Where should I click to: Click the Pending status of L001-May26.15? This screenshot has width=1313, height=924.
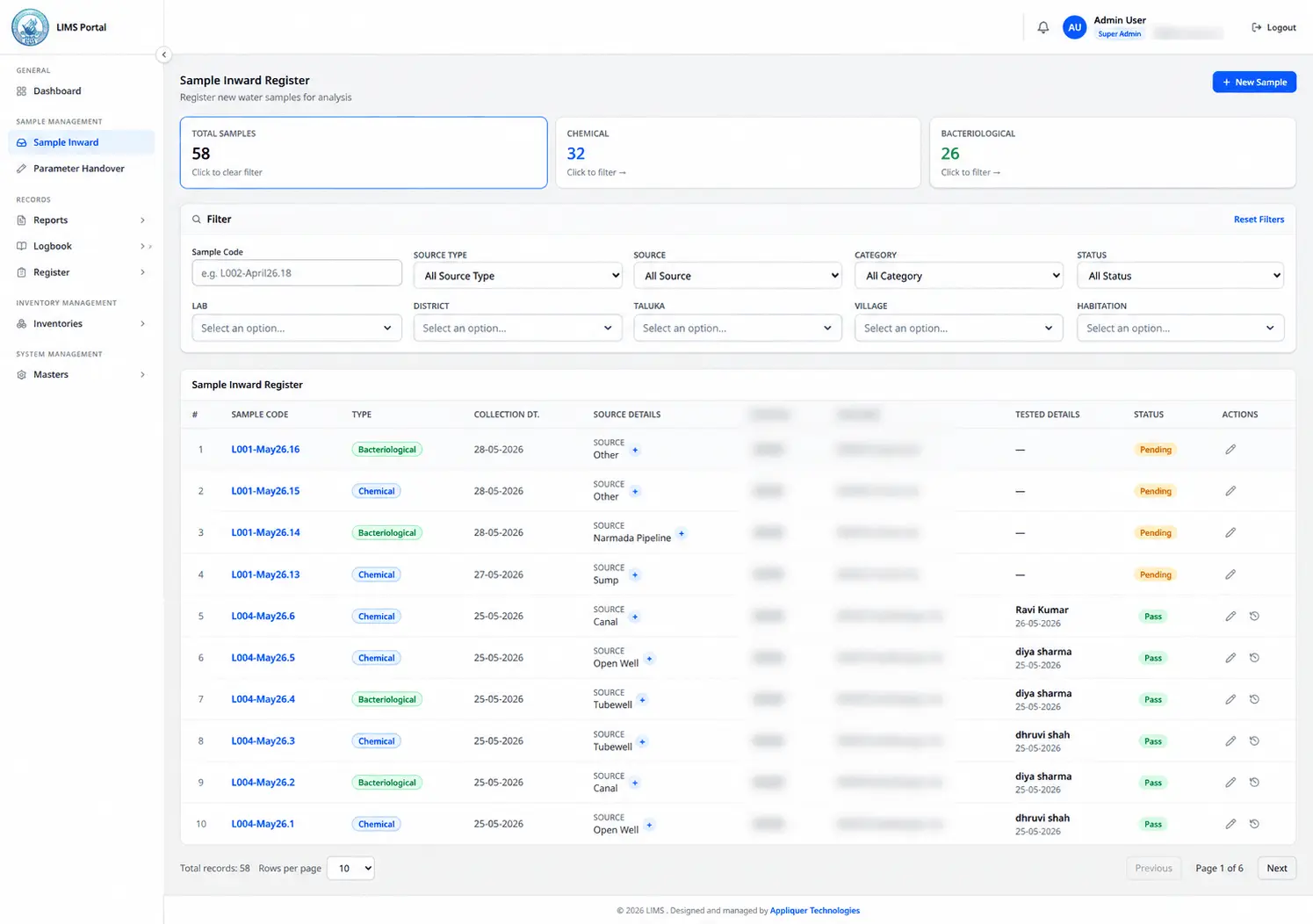[x=1155, y=491]
